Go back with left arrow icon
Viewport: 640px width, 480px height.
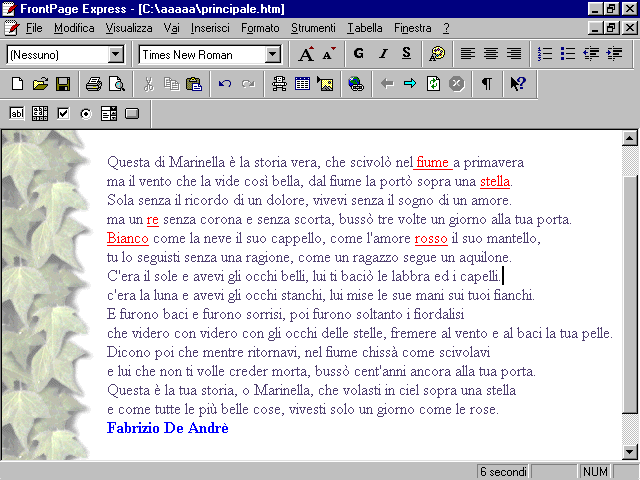[387, 84]
